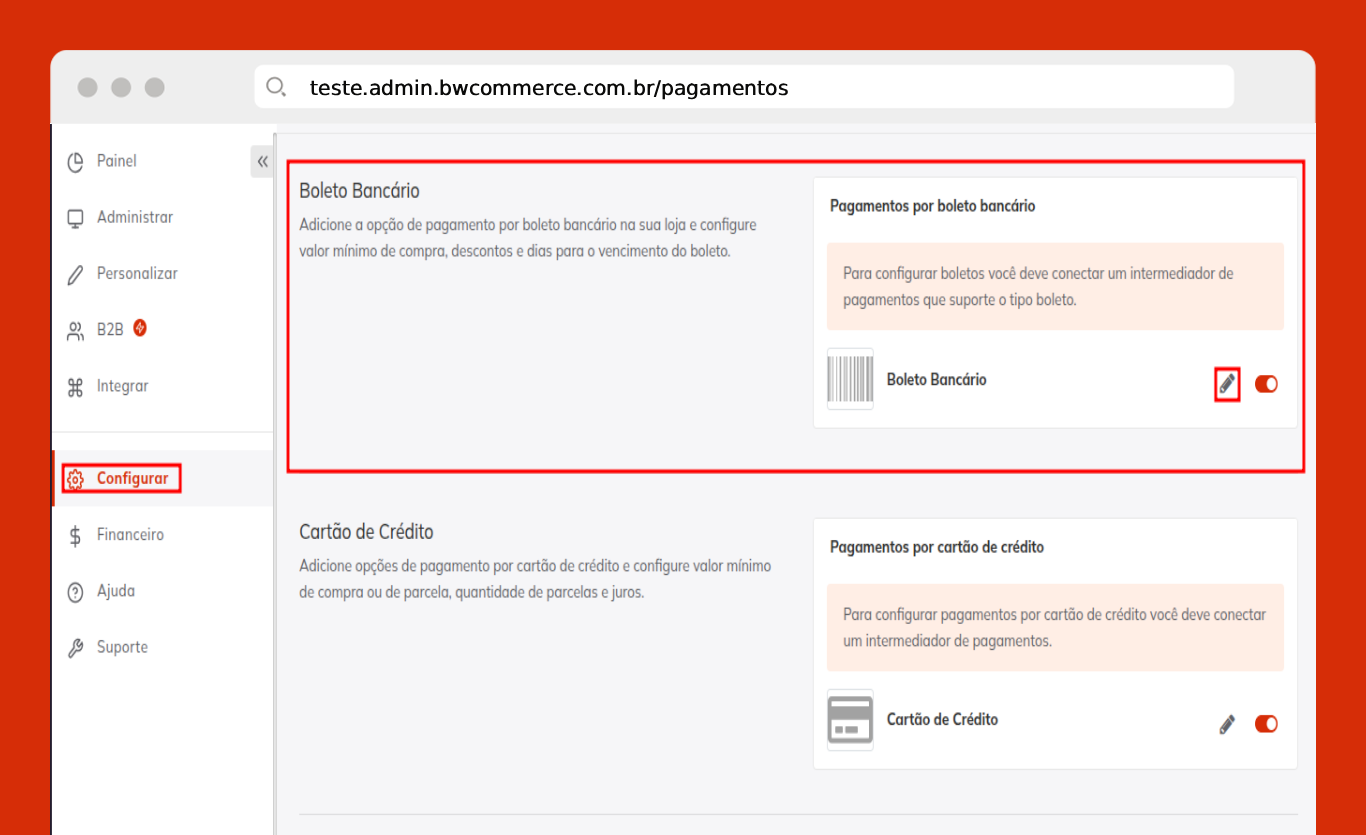Click the Painel pie chart icon

(x=75, y=162)
